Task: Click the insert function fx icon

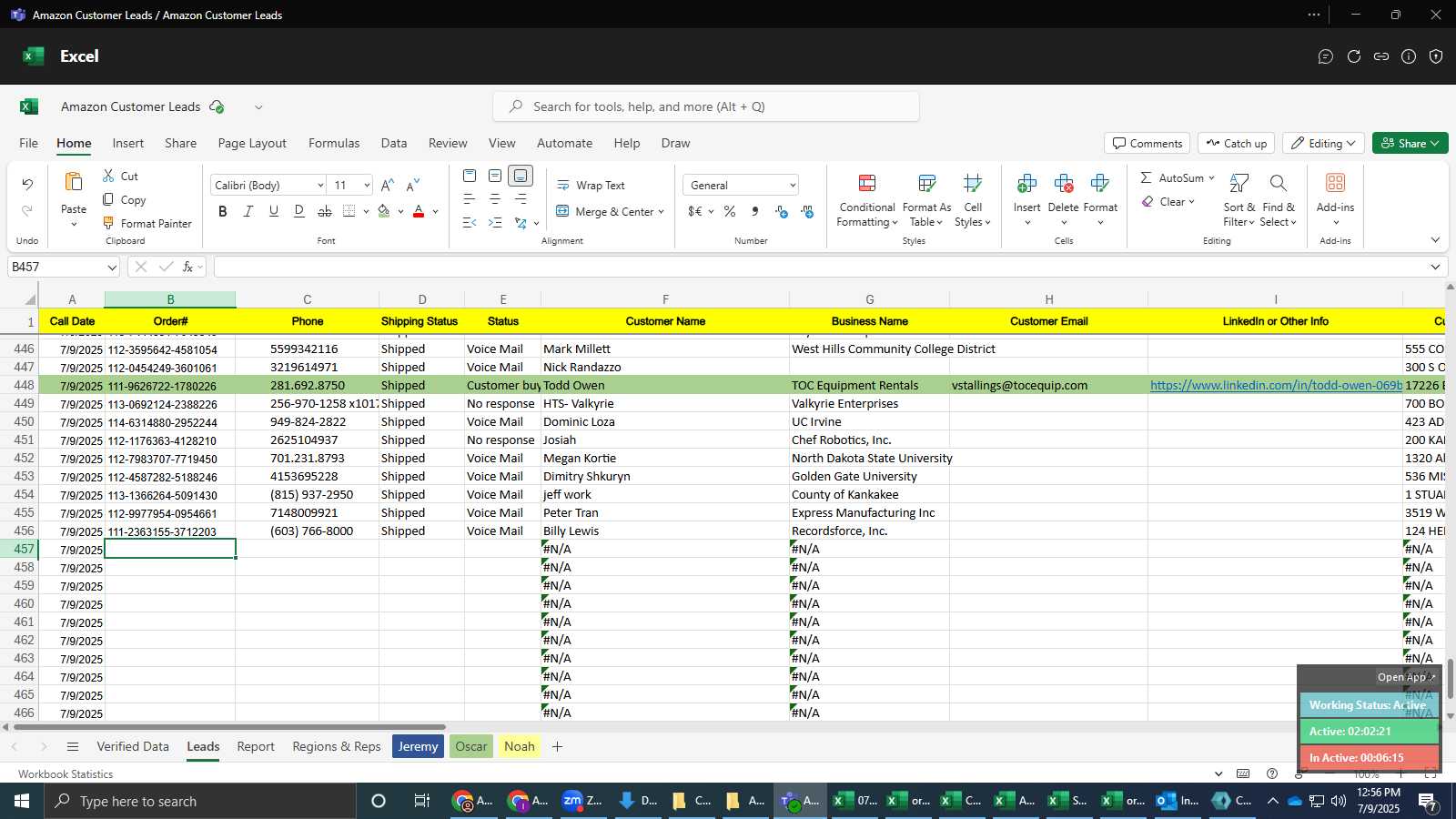Action: [187, 267]
